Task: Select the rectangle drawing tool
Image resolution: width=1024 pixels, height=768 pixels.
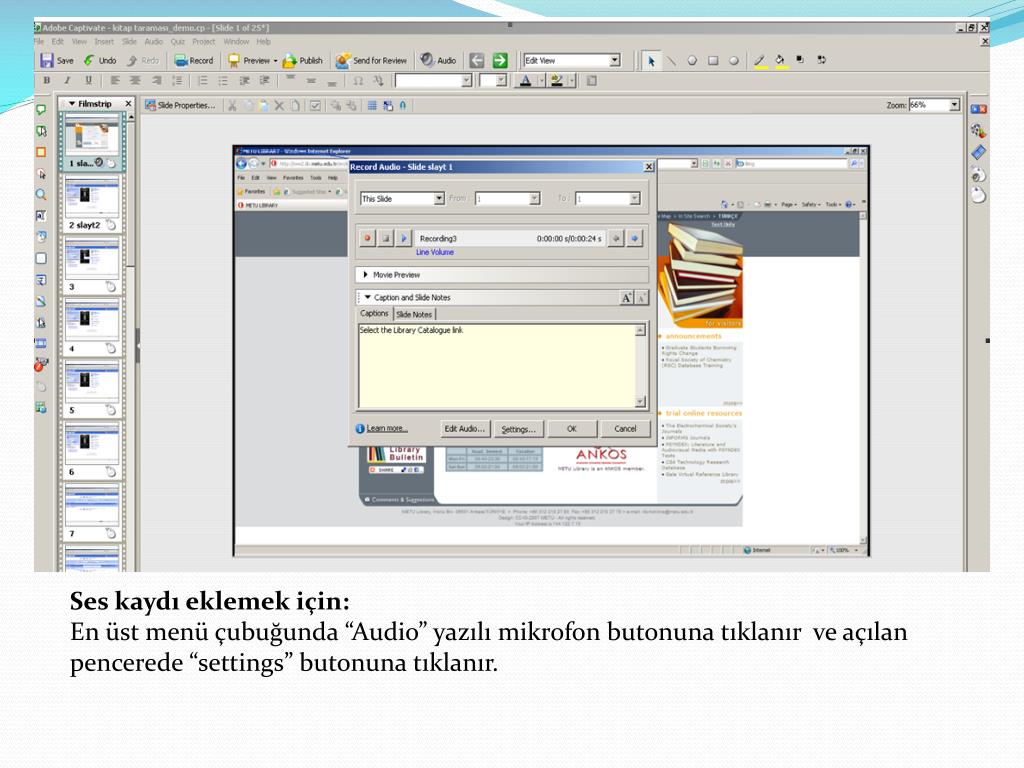Action: tap(713, 61)
